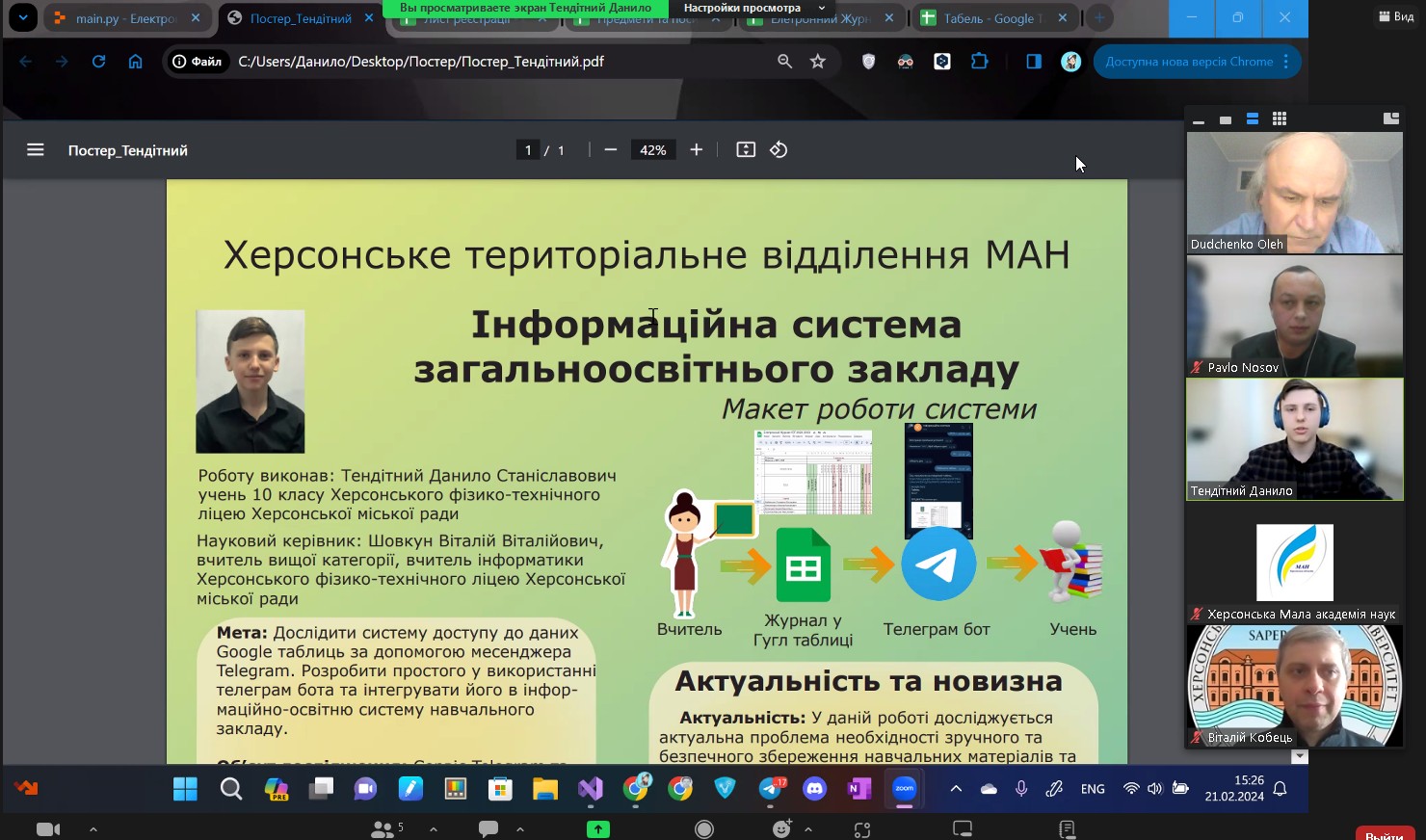The image size is (1426, 840).
Task: Click the PDF page number field
Action: pyautogui.click(x=528, y=150)
